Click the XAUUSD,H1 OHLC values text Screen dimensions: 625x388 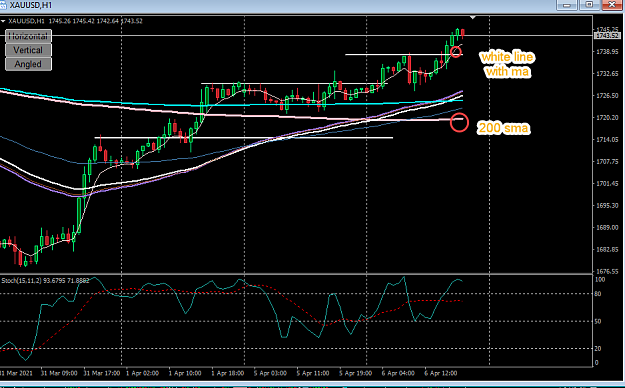pyautogui.click(x=96, y=21)
